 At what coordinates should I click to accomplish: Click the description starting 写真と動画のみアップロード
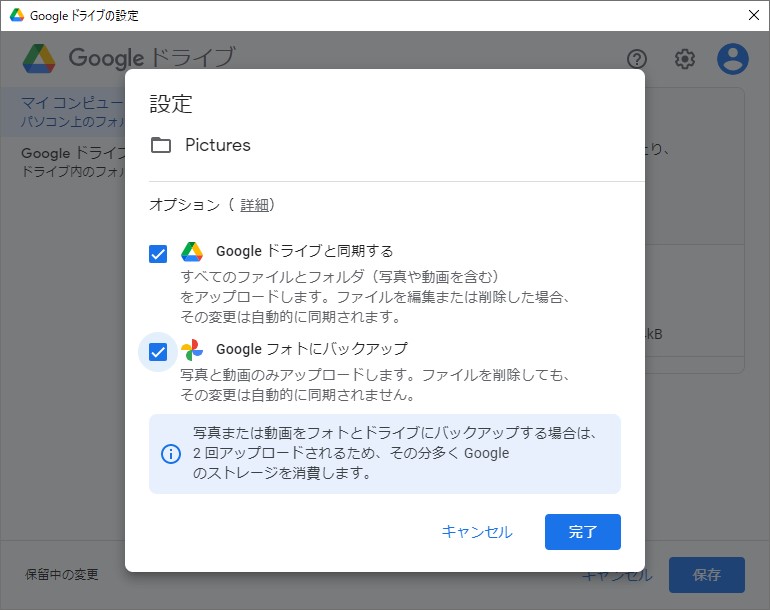(374, 385)
